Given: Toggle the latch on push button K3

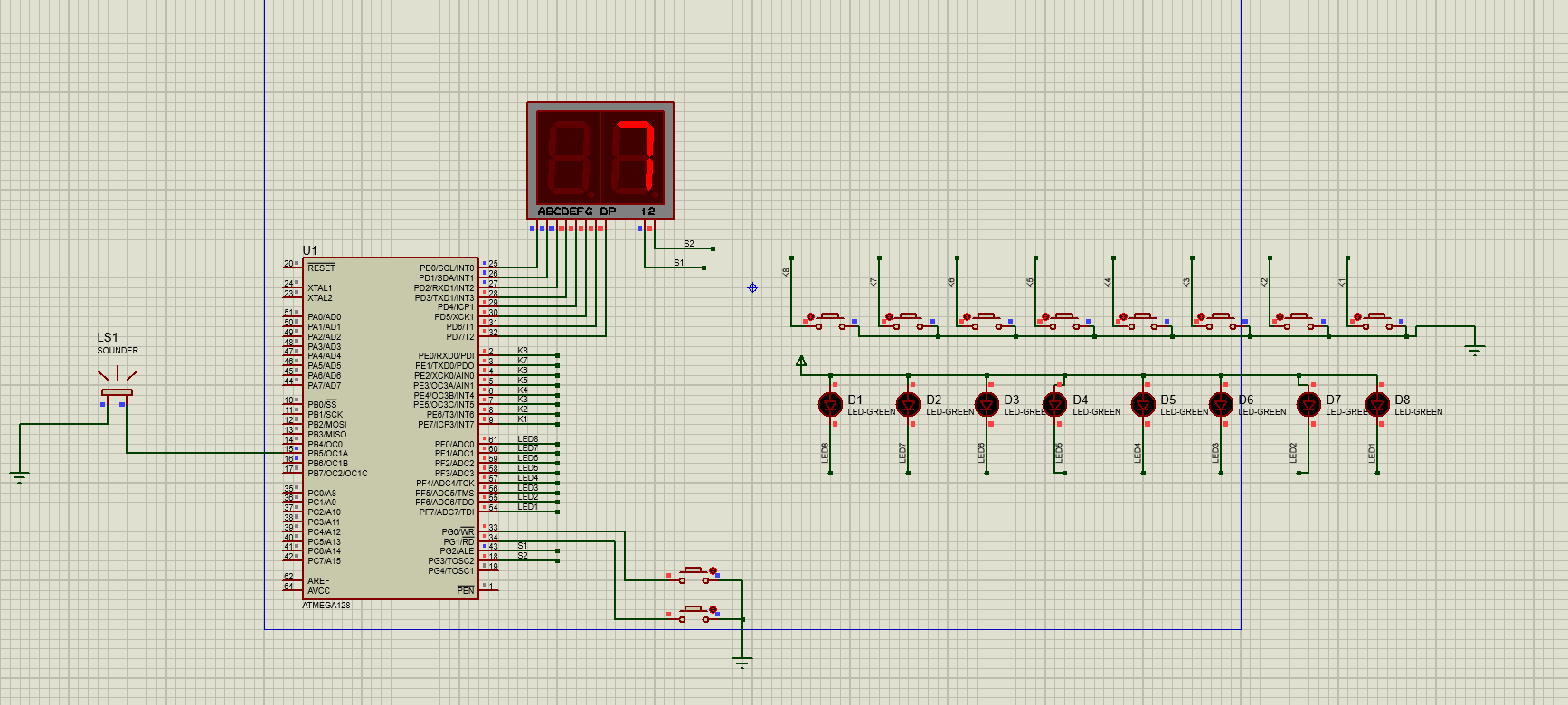Looking at the screenshot, I should point(1201,316).
